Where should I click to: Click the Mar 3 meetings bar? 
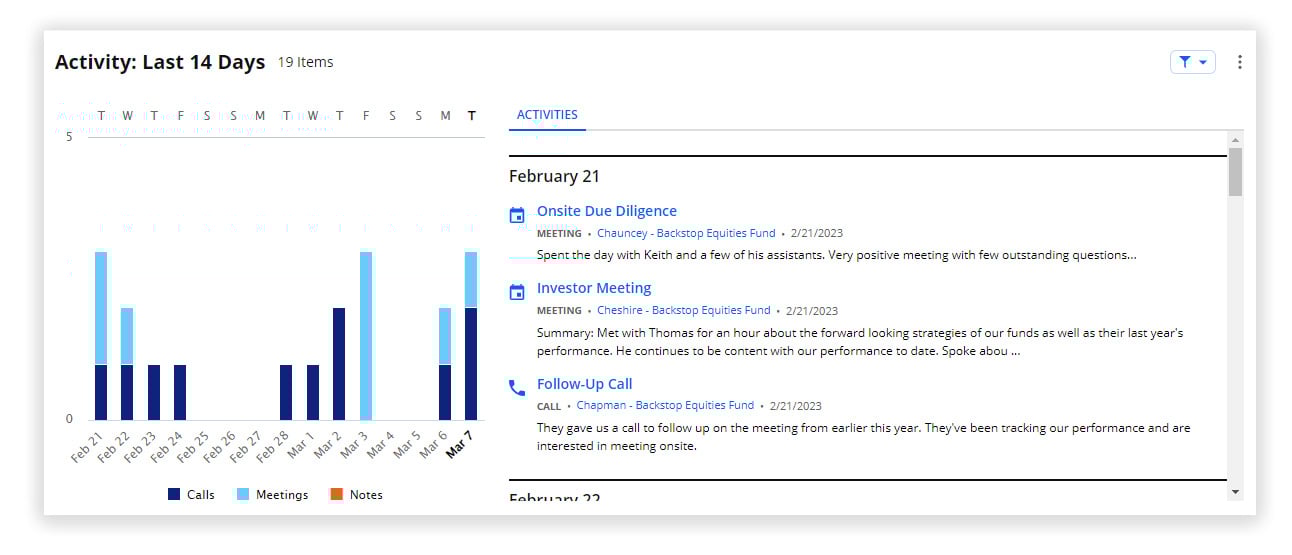366,335
